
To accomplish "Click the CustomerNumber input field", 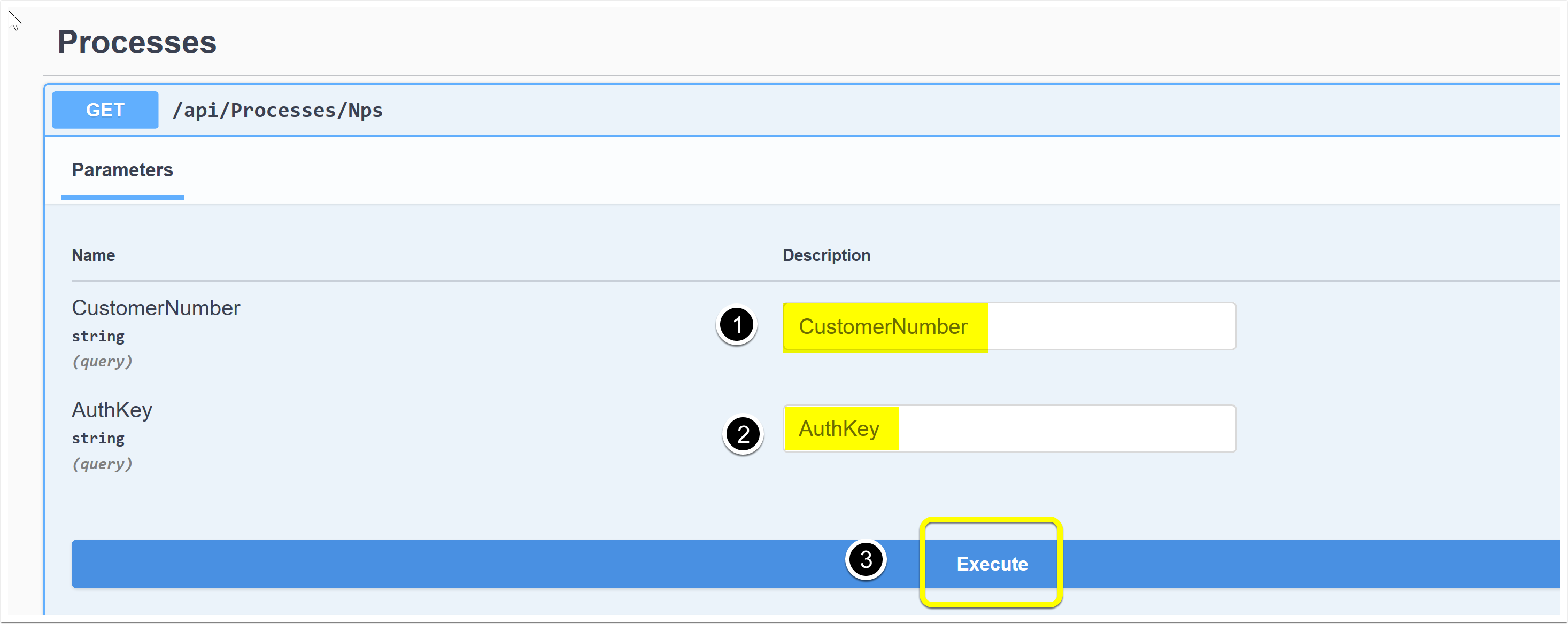I will [1009, 326].
